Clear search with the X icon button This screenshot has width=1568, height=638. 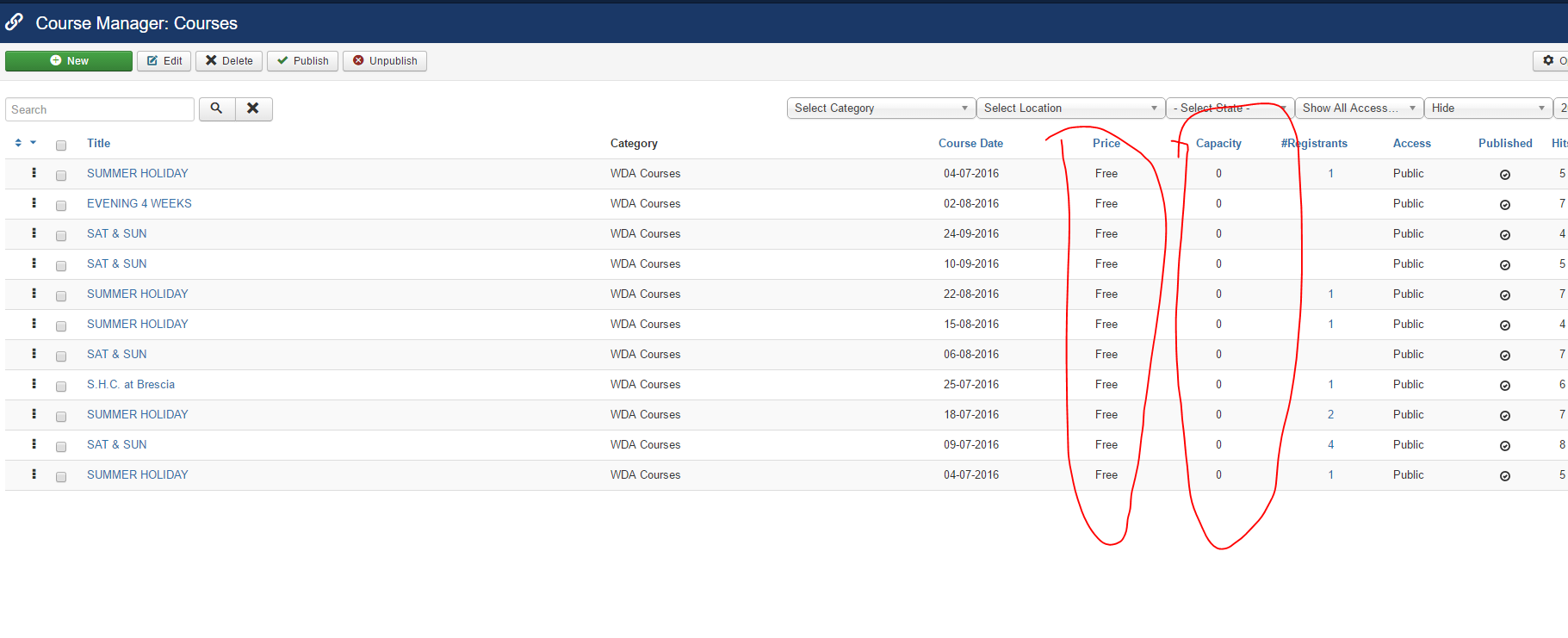(x=253, y=108)
